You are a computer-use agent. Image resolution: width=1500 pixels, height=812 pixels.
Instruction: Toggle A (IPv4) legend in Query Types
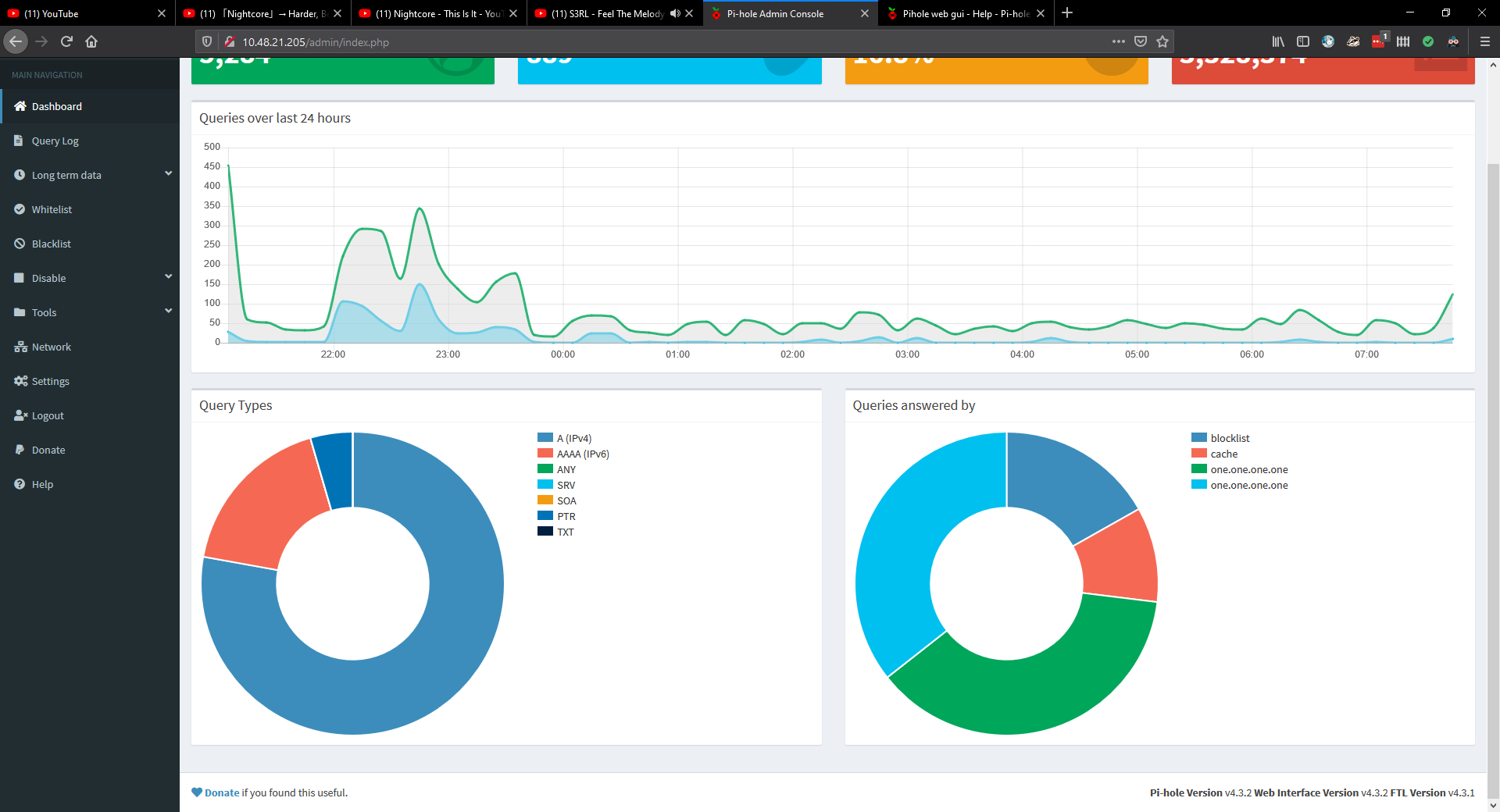pos(564,438)
